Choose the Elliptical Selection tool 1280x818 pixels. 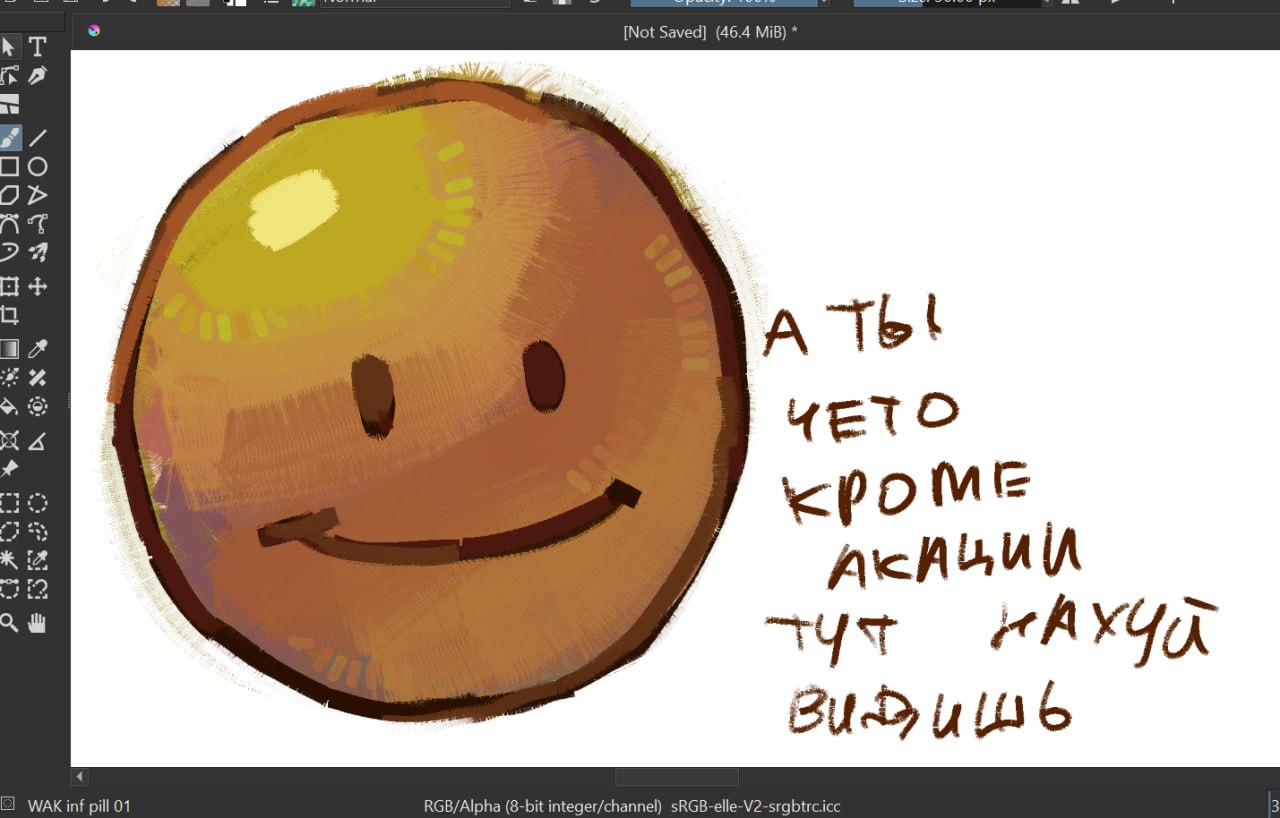pos(37,502)
